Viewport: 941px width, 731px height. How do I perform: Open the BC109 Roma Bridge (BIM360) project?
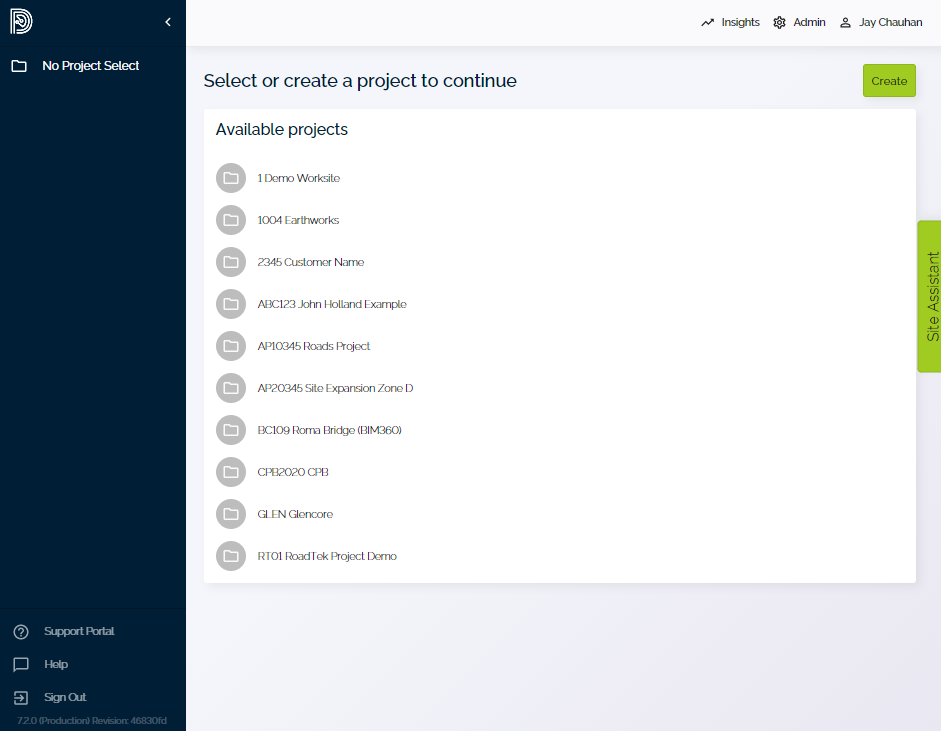[x=329, y=430]
